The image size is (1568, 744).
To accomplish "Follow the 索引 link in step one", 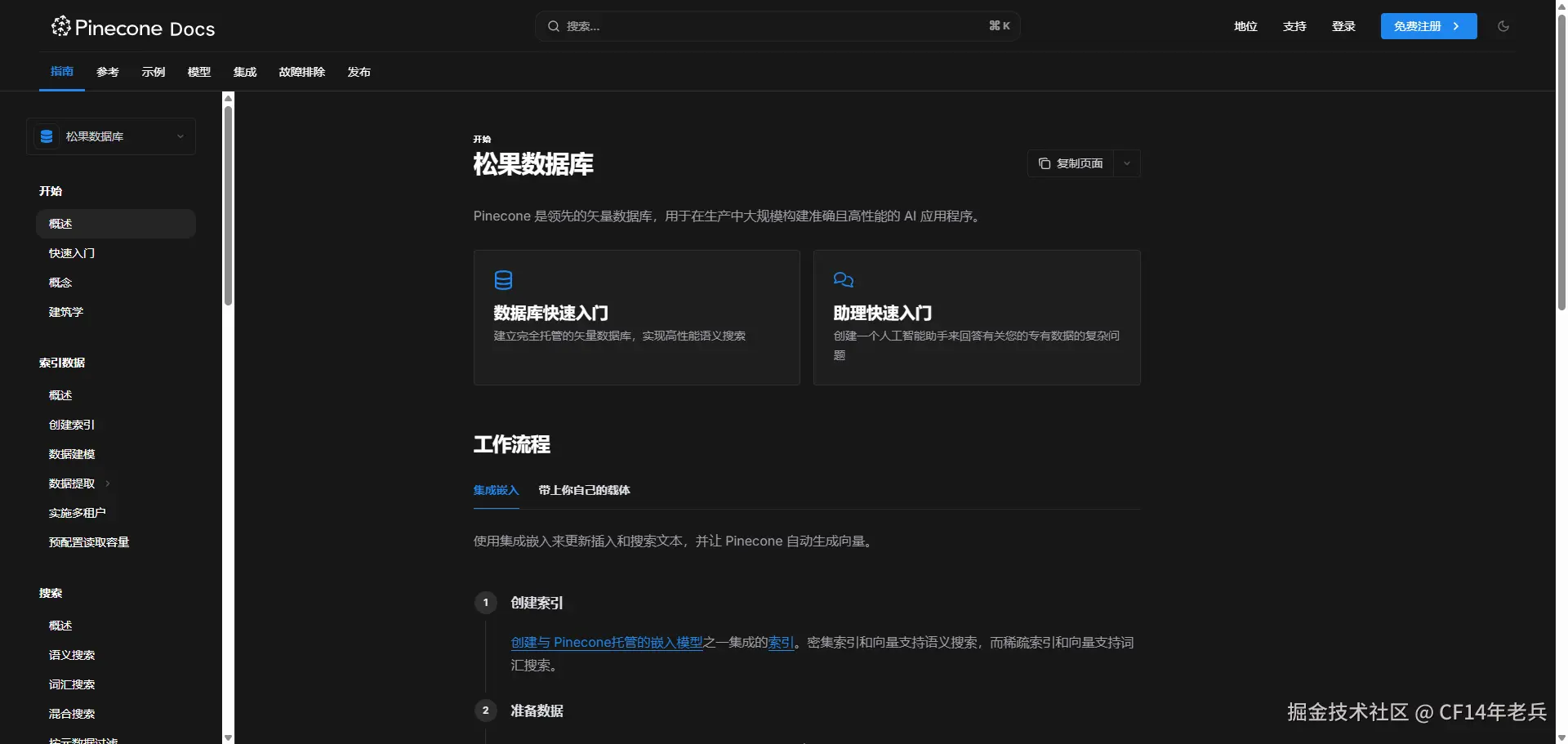I will click(x=781, y=643).
